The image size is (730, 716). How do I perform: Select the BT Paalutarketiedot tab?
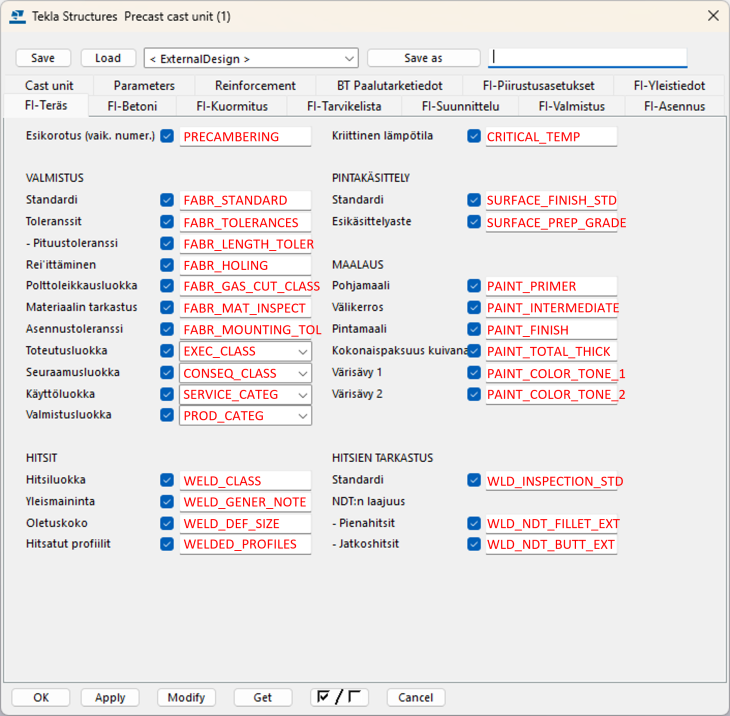[390, 86]
